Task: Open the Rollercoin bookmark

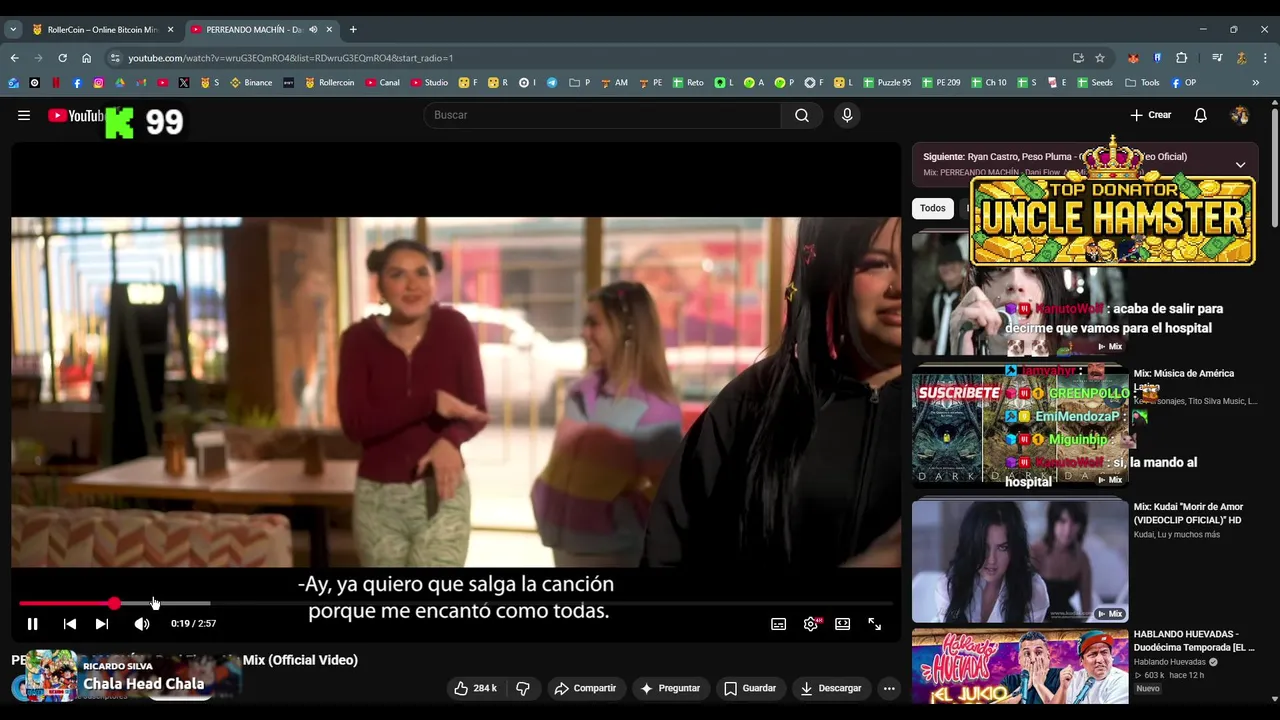Action: click(x=329, y=83)
